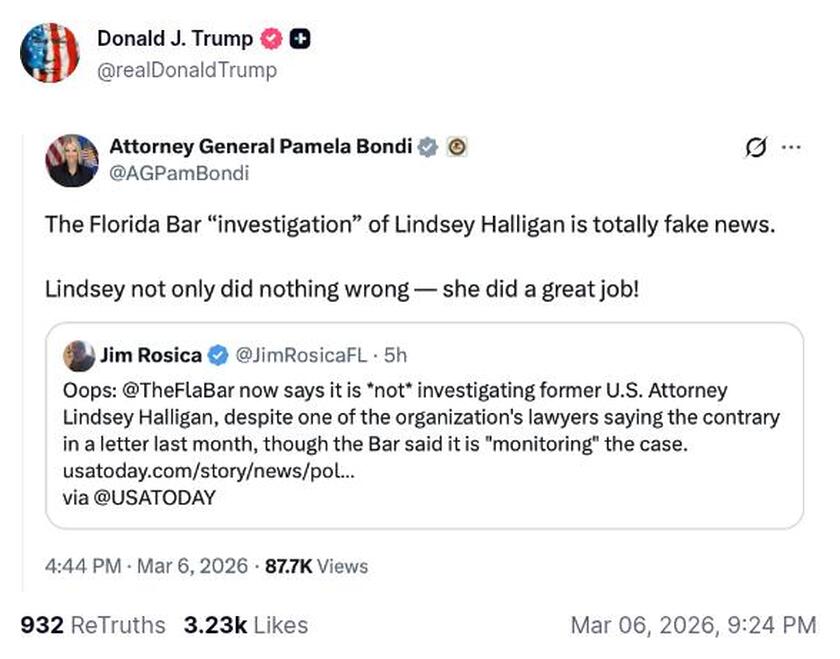Click Jim Rosica's profile avatar
Screen dimensions: 840x659
click(79, 354)
